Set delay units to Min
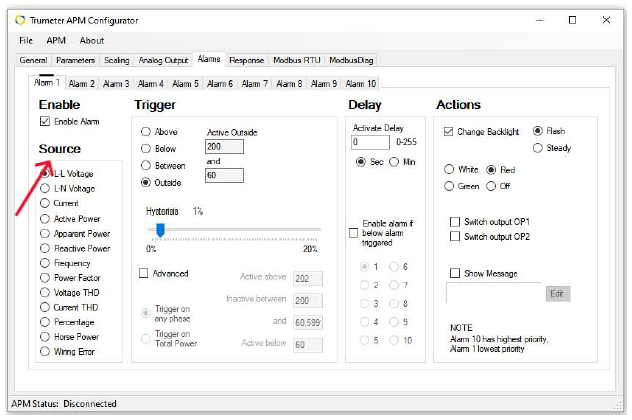This screenshot has height=420, width=632. 394,162
